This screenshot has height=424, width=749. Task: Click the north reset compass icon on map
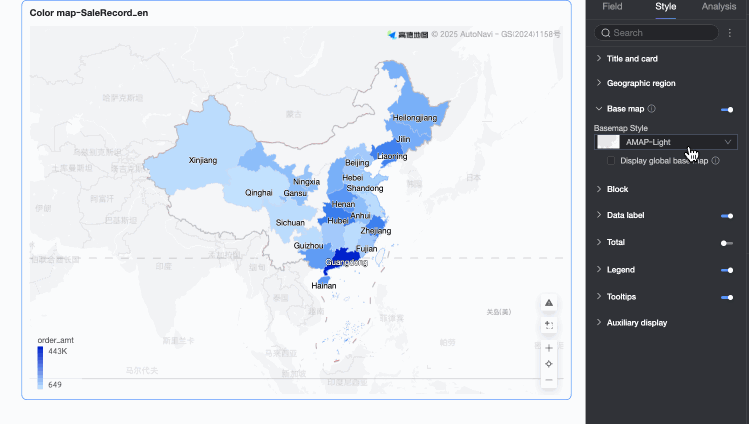point(549,303)
